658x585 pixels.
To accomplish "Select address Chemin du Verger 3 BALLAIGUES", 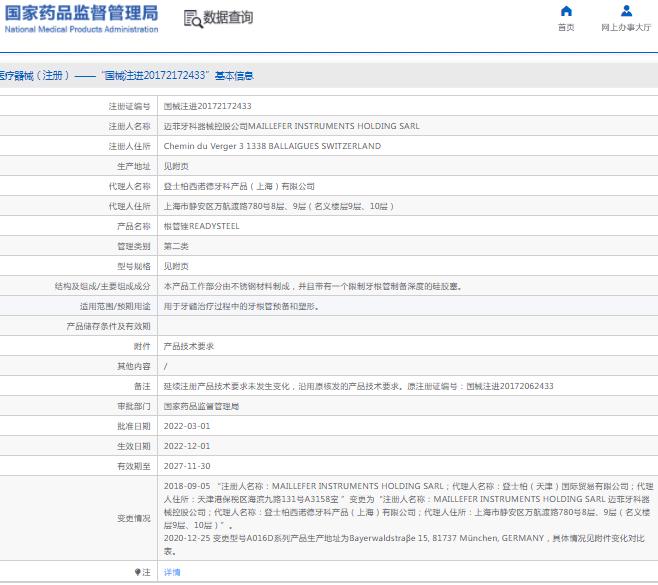I will coord(272,146).
